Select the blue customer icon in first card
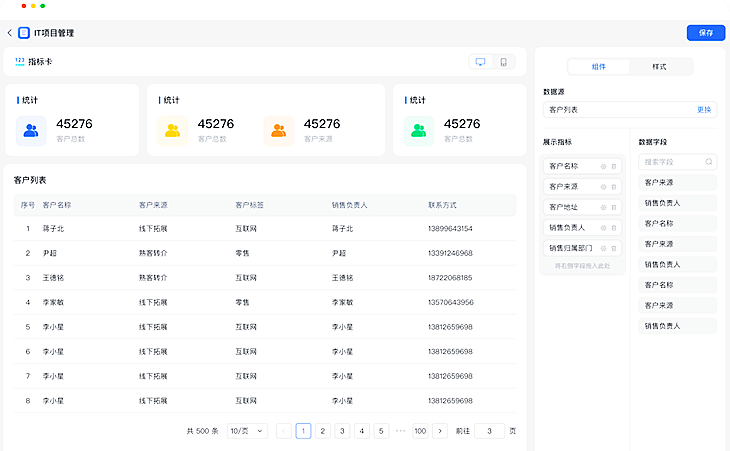 coord(31,131)
